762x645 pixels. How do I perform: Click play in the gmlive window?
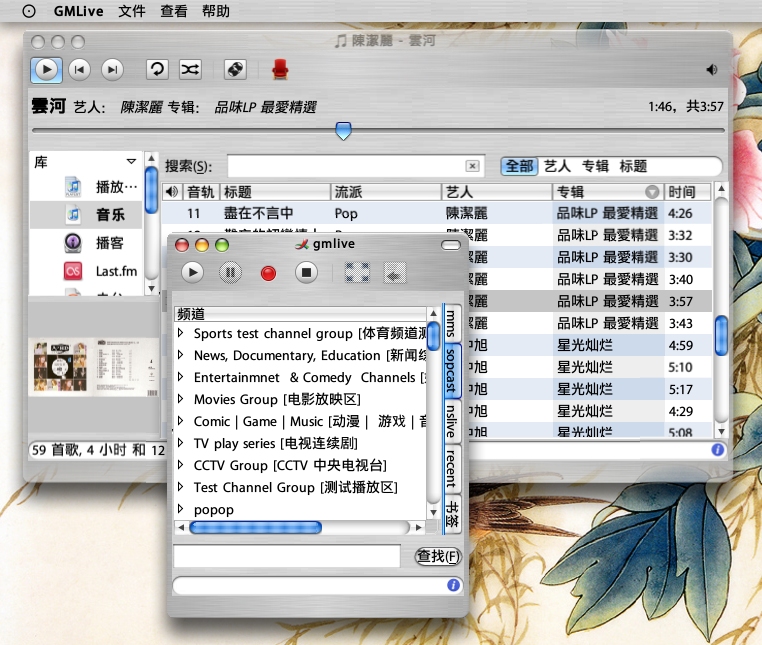tap(193, 273)
